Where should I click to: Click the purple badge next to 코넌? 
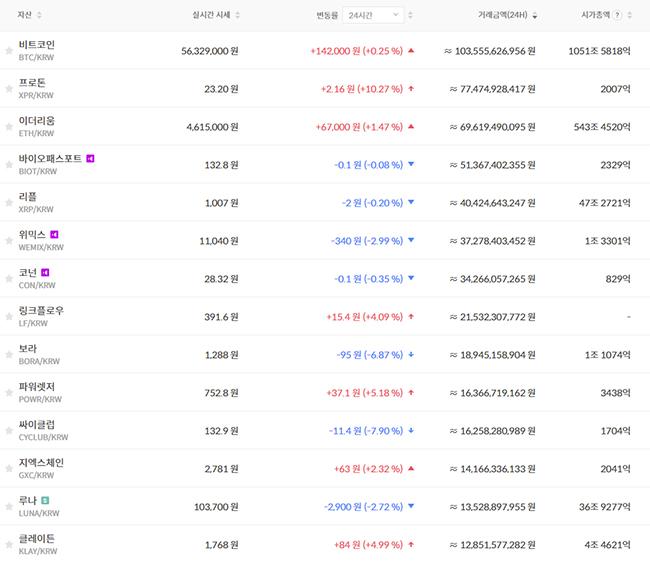pos(46,272)
